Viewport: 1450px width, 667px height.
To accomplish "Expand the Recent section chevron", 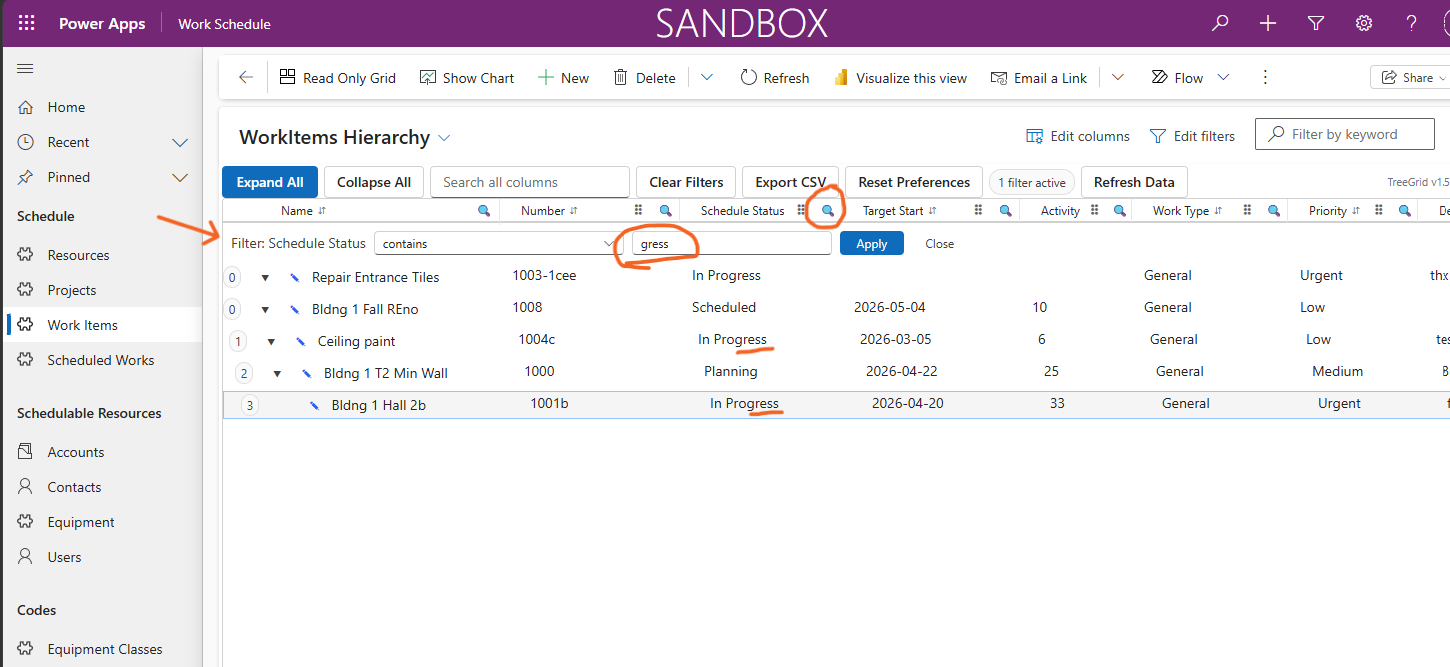I will pos(180,143).
